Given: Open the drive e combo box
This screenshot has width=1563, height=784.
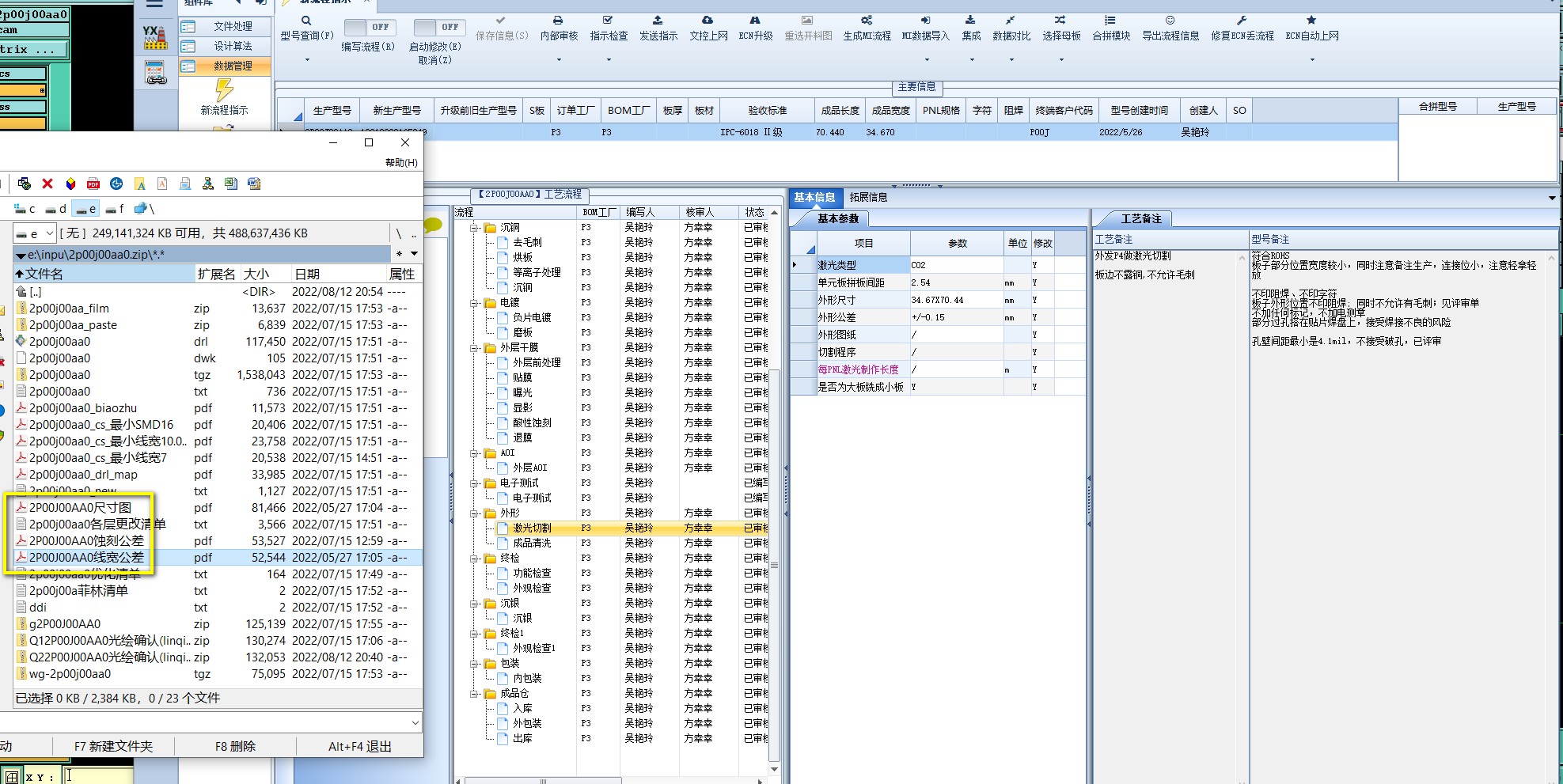Looking at the screenshot, I should click(x=34, y=233).
